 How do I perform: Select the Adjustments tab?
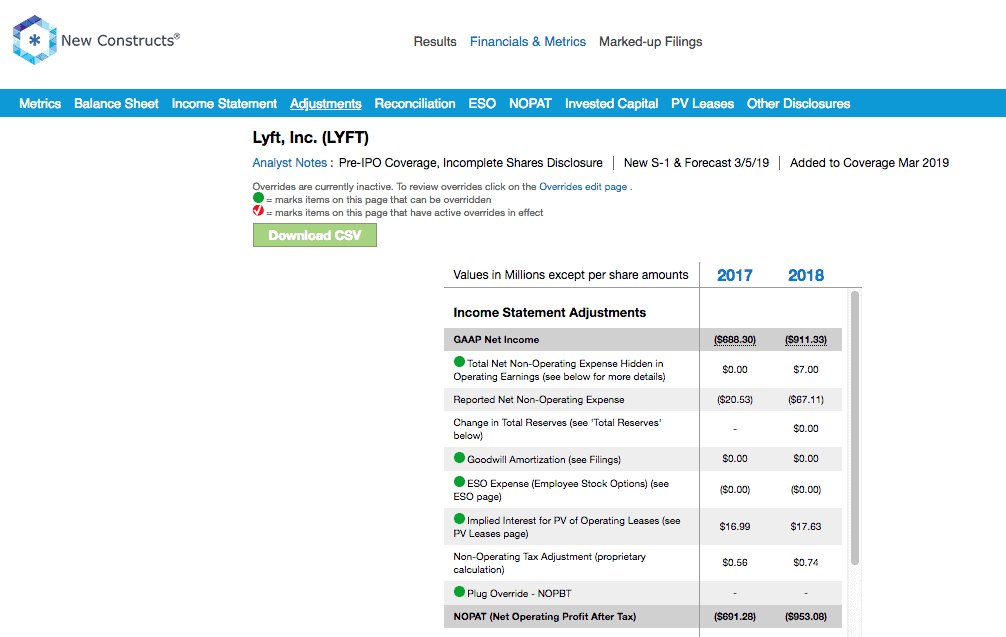326,103
